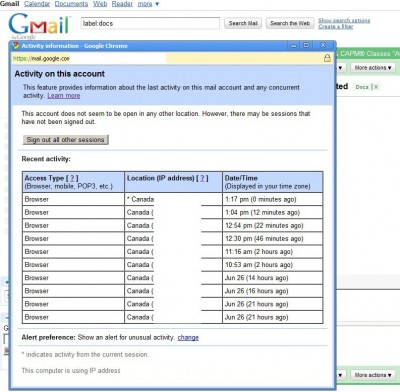
Task: Open Show search options link
Action: click(x=344, y=20)
